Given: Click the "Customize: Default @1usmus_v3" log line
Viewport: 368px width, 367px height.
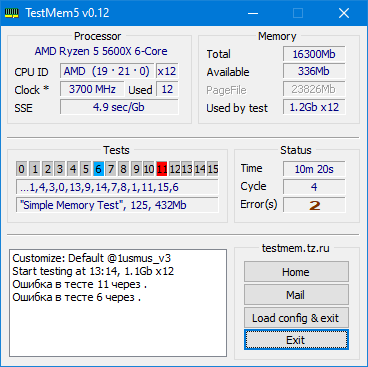Looking at the screenshot, I should 92,258.
